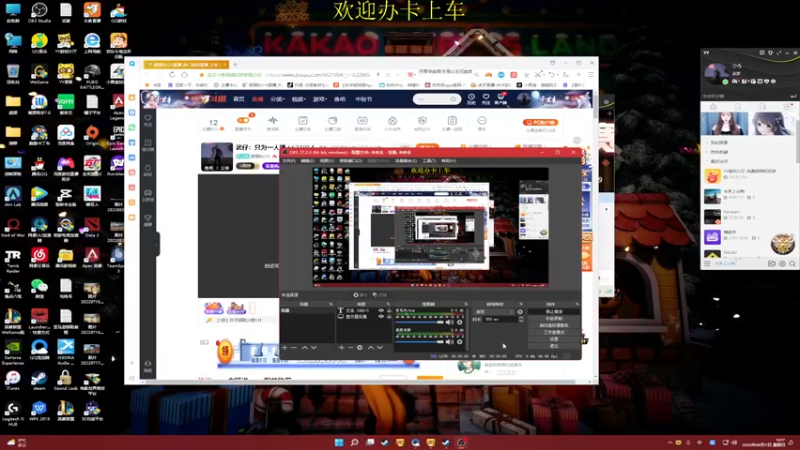Viewport: 800px width, 450px height.
Task: Expand Douyu 视频 nav dropdown
Action: click(x=298, y=99)
